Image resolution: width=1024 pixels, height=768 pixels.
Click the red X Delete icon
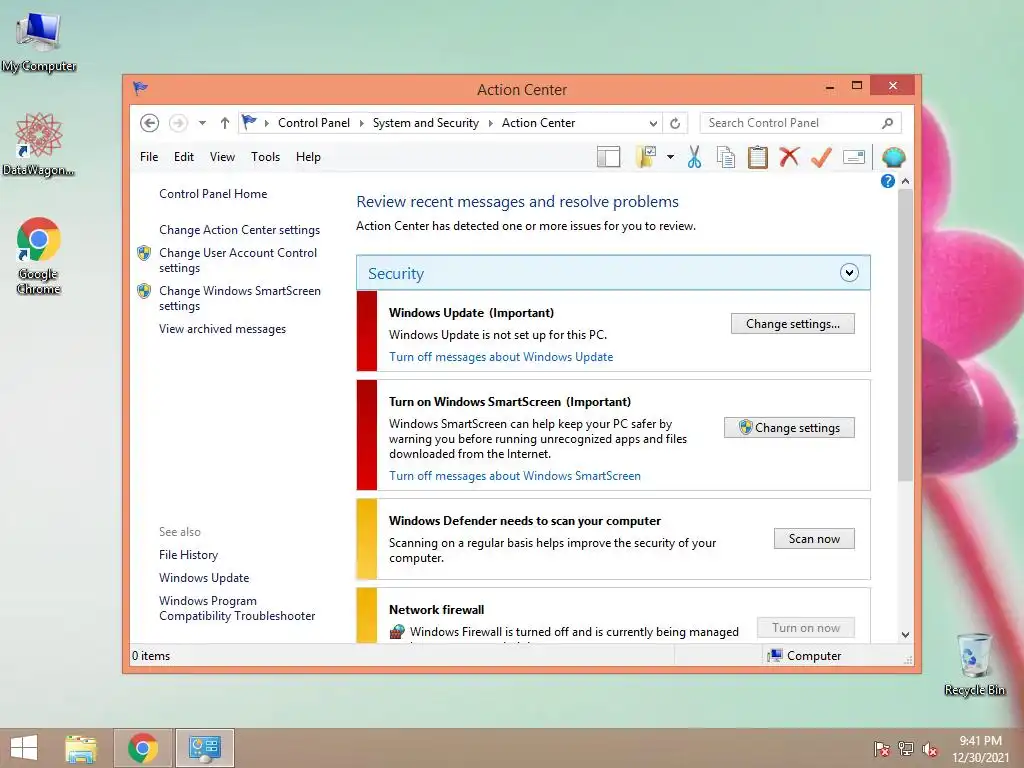click(x=789, y=157)
